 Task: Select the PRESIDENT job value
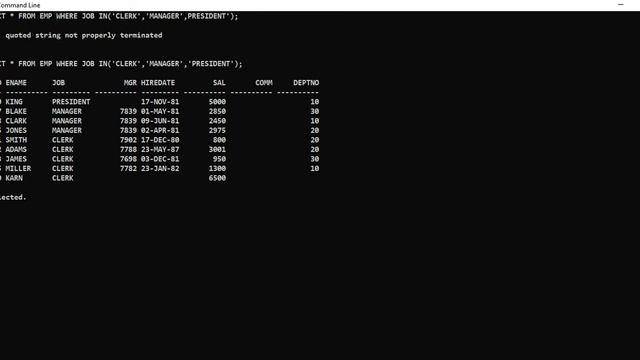pos(71,102)
